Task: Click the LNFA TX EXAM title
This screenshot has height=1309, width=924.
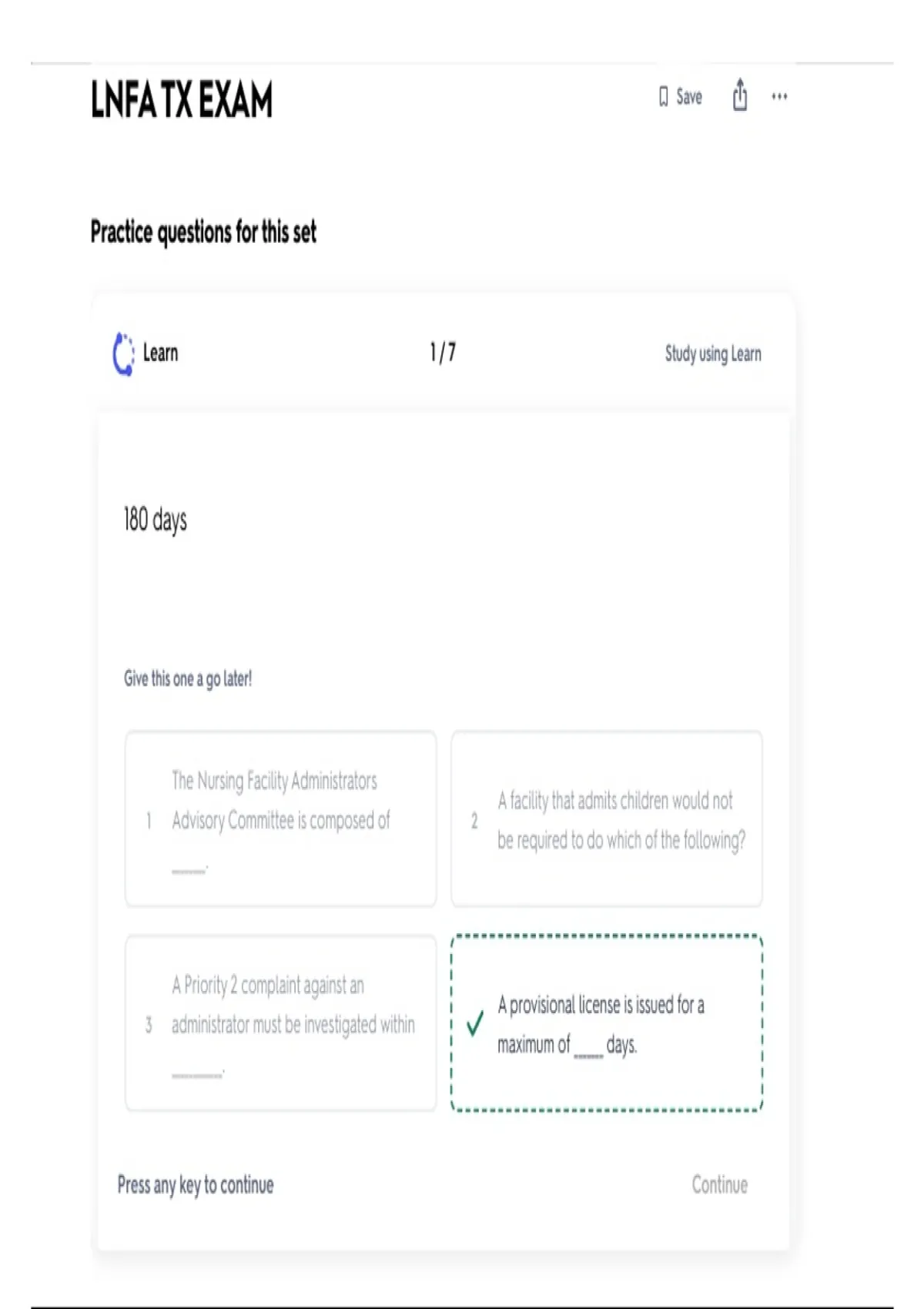Action: coord(182,100)
